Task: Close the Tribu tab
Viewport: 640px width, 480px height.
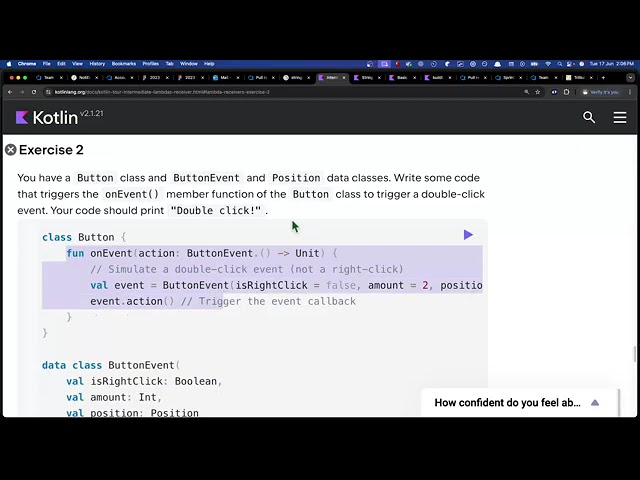Action: 591,78
